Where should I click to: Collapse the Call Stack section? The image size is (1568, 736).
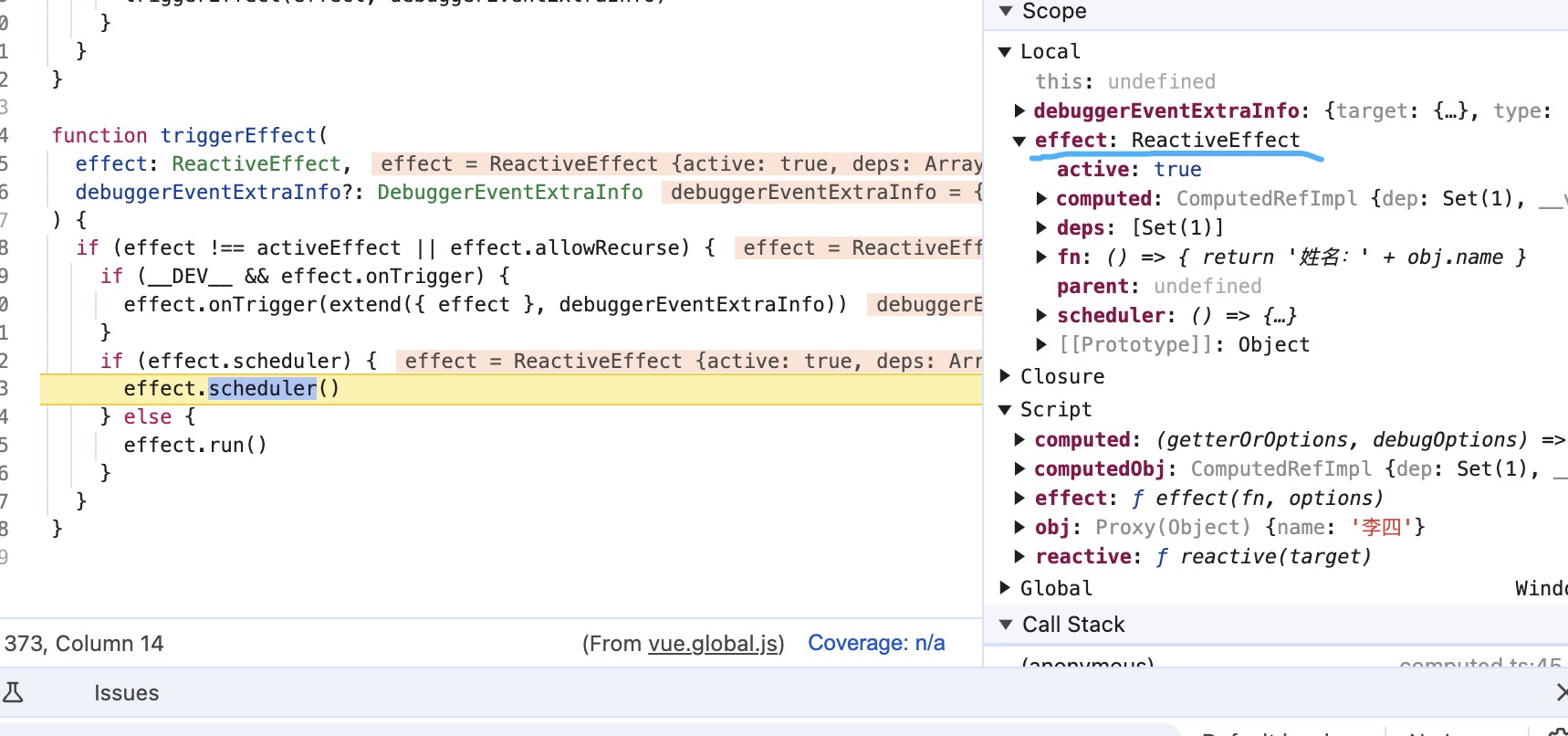1006,625
